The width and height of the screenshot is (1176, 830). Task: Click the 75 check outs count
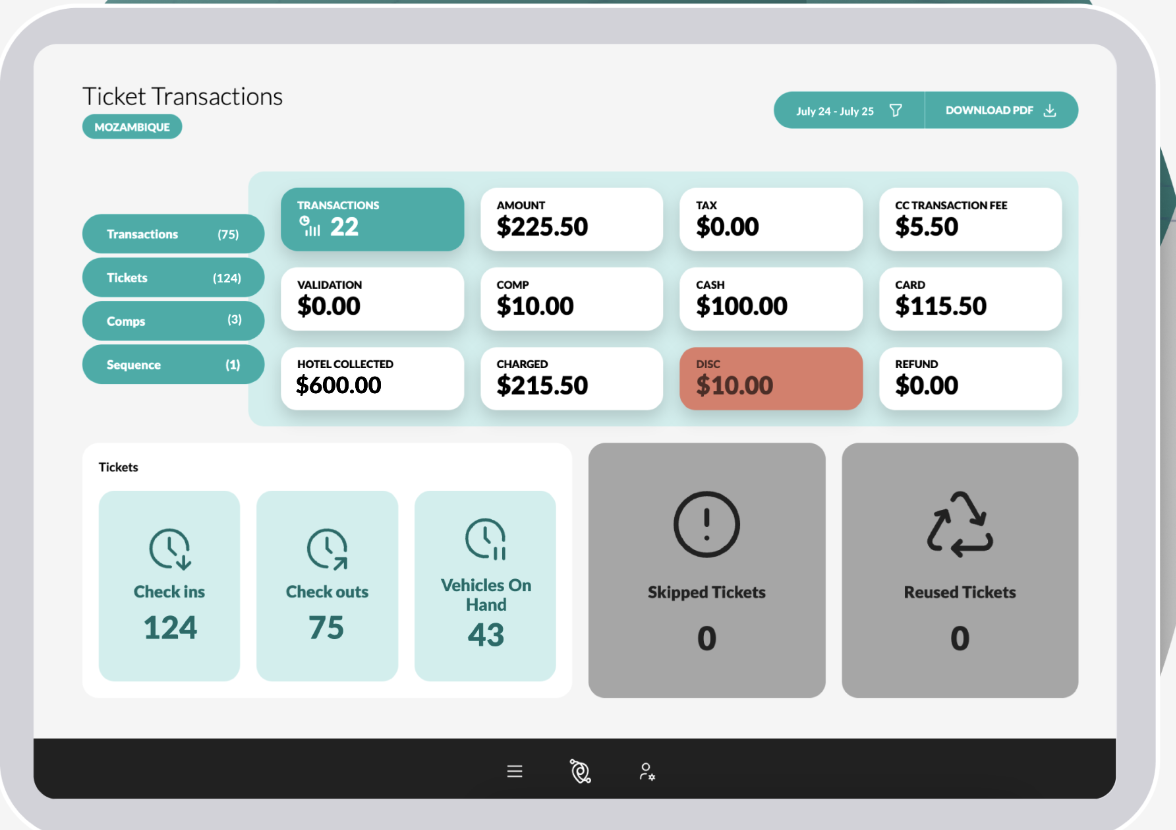[x=326, y=628]
